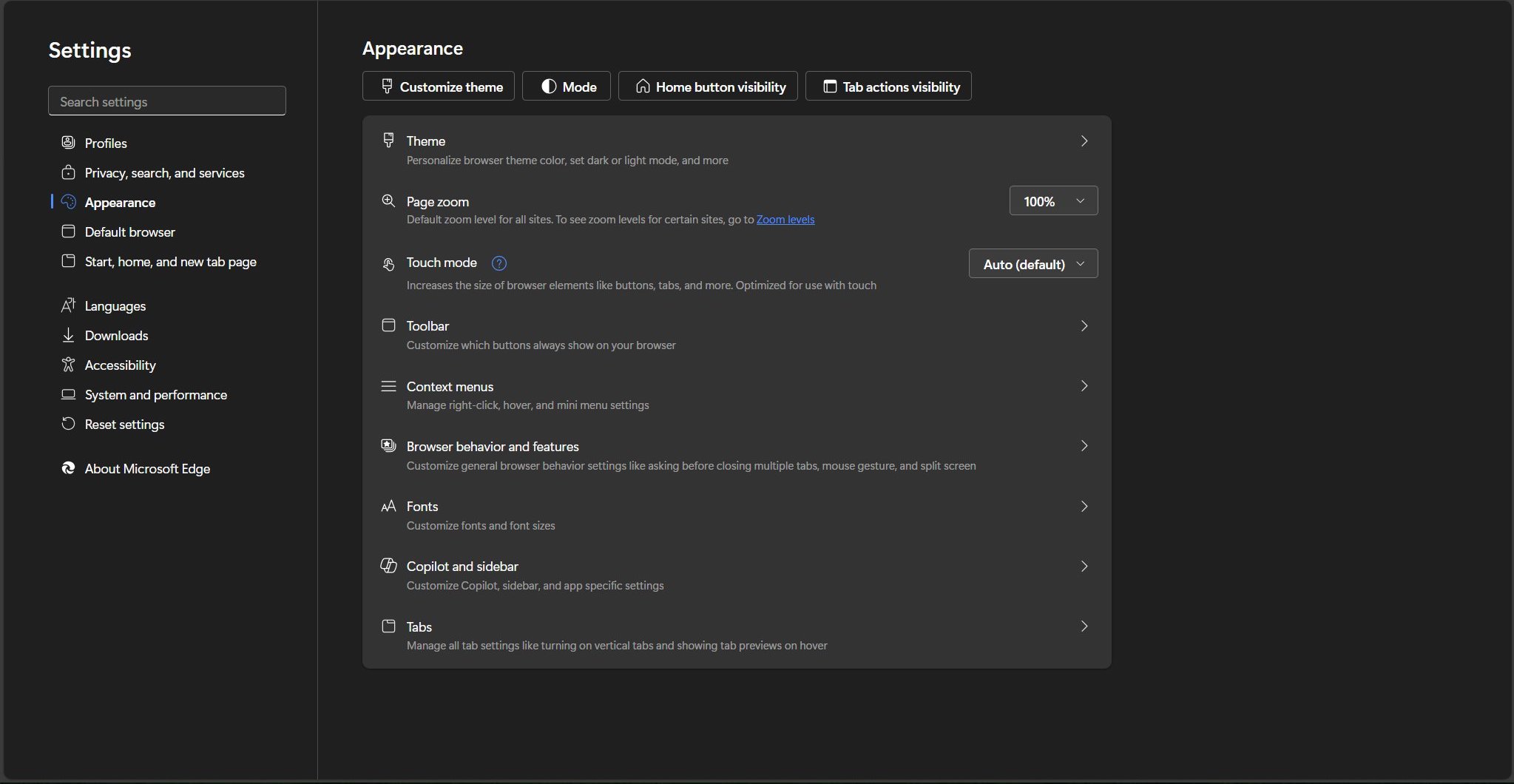
Task: Click the Context menus hamburger icon
Action: point(388,386)
